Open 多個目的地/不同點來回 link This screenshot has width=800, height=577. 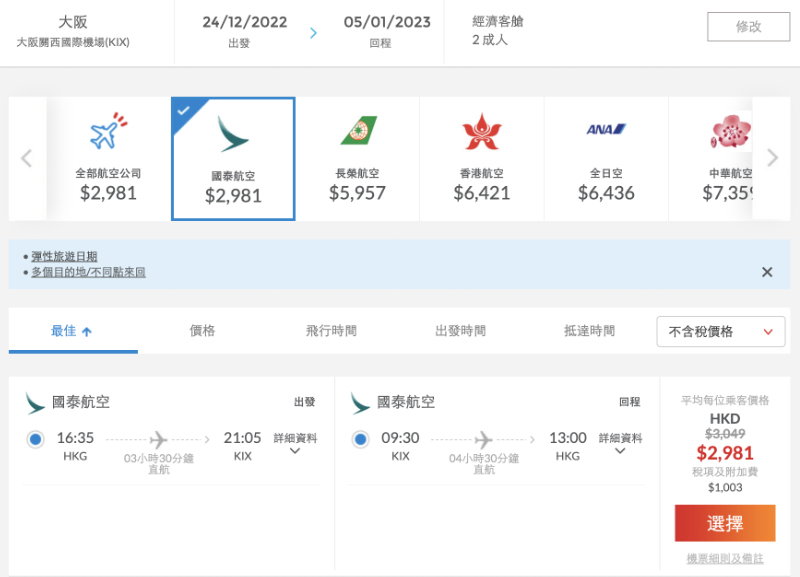88,272
